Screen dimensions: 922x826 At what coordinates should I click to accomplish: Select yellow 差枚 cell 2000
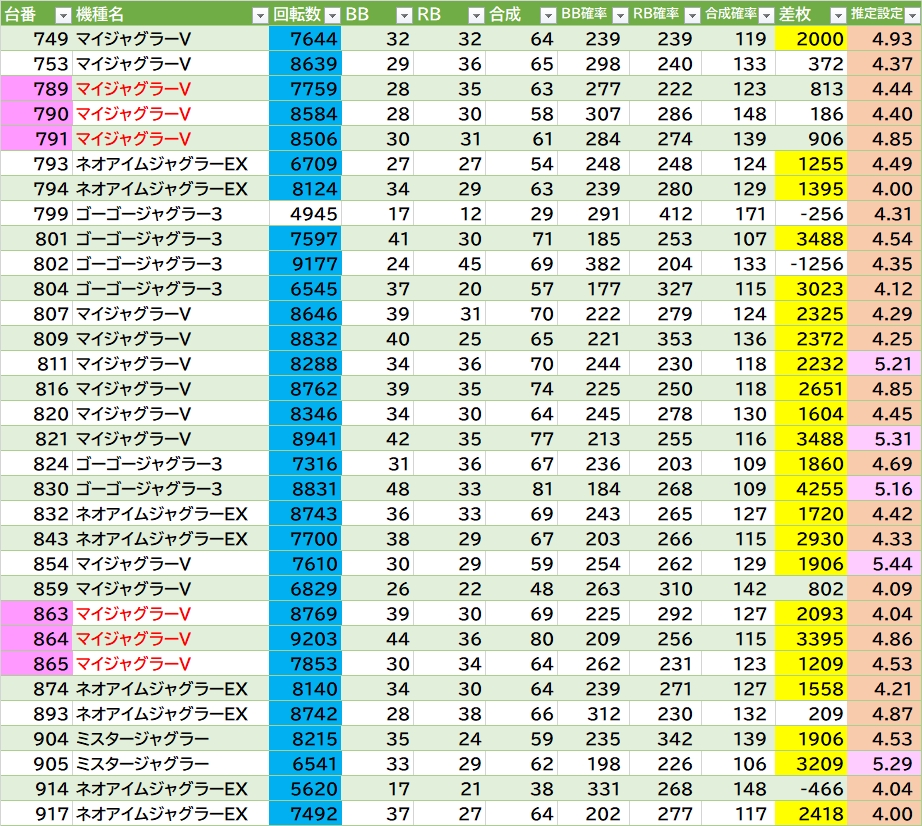(811, 39)
